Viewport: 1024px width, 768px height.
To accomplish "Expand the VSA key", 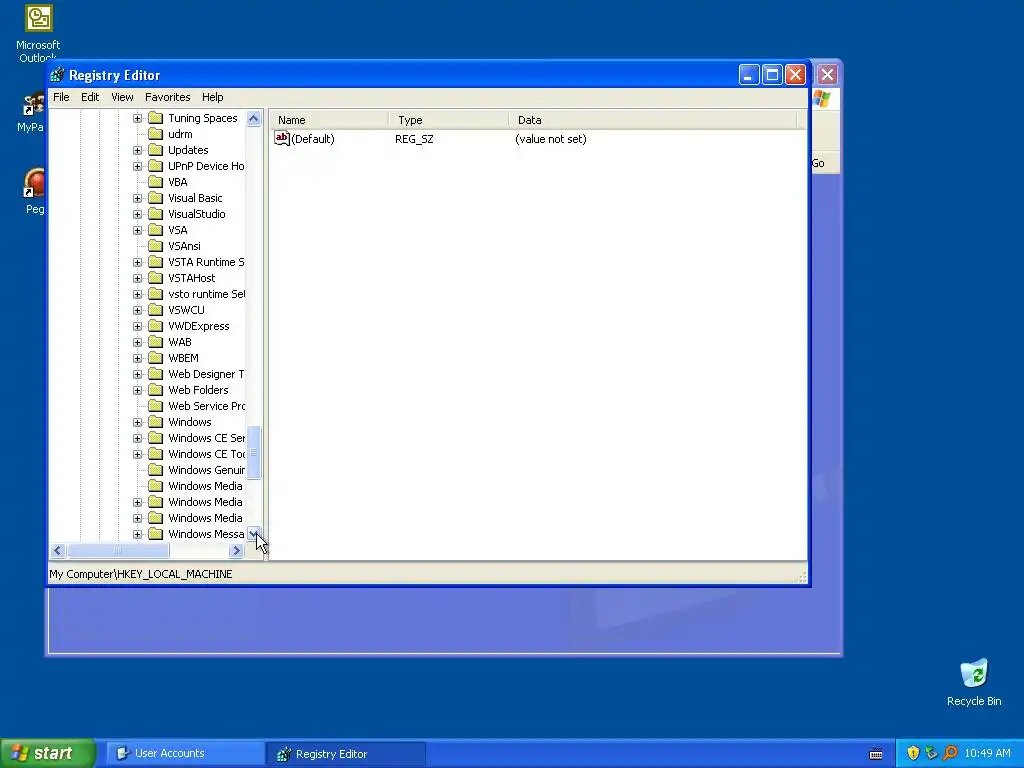I will click(x=137, y=231).
